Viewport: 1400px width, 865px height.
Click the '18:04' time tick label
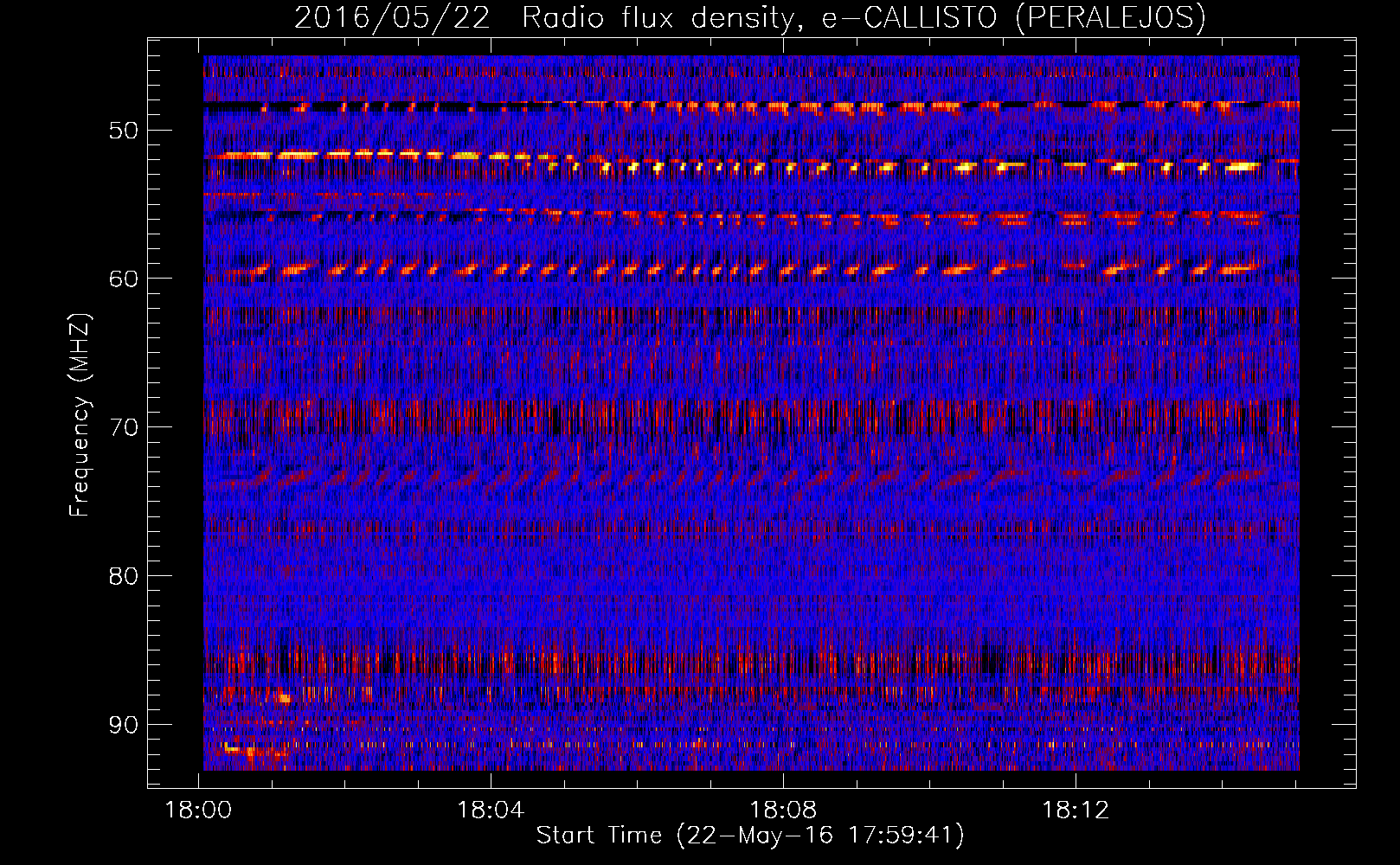tap(491, 811)
